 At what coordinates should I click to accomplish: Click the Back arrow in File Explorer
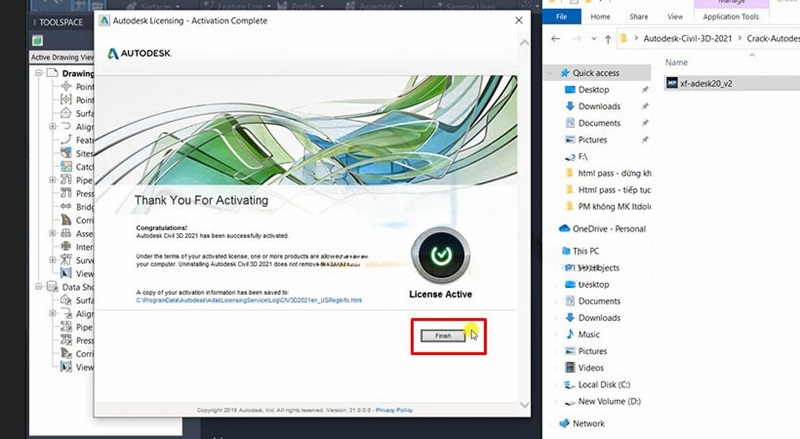555,40
